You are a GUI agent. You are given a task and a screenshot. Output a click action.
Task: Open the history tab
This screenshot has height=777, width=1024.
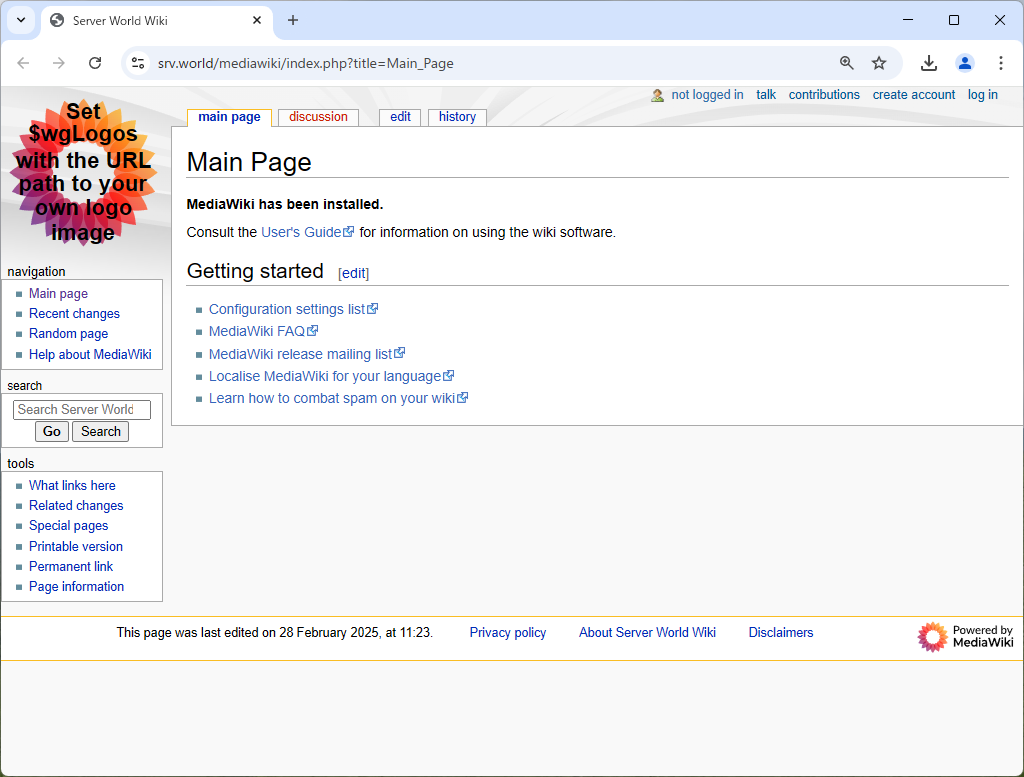(457, 117)
